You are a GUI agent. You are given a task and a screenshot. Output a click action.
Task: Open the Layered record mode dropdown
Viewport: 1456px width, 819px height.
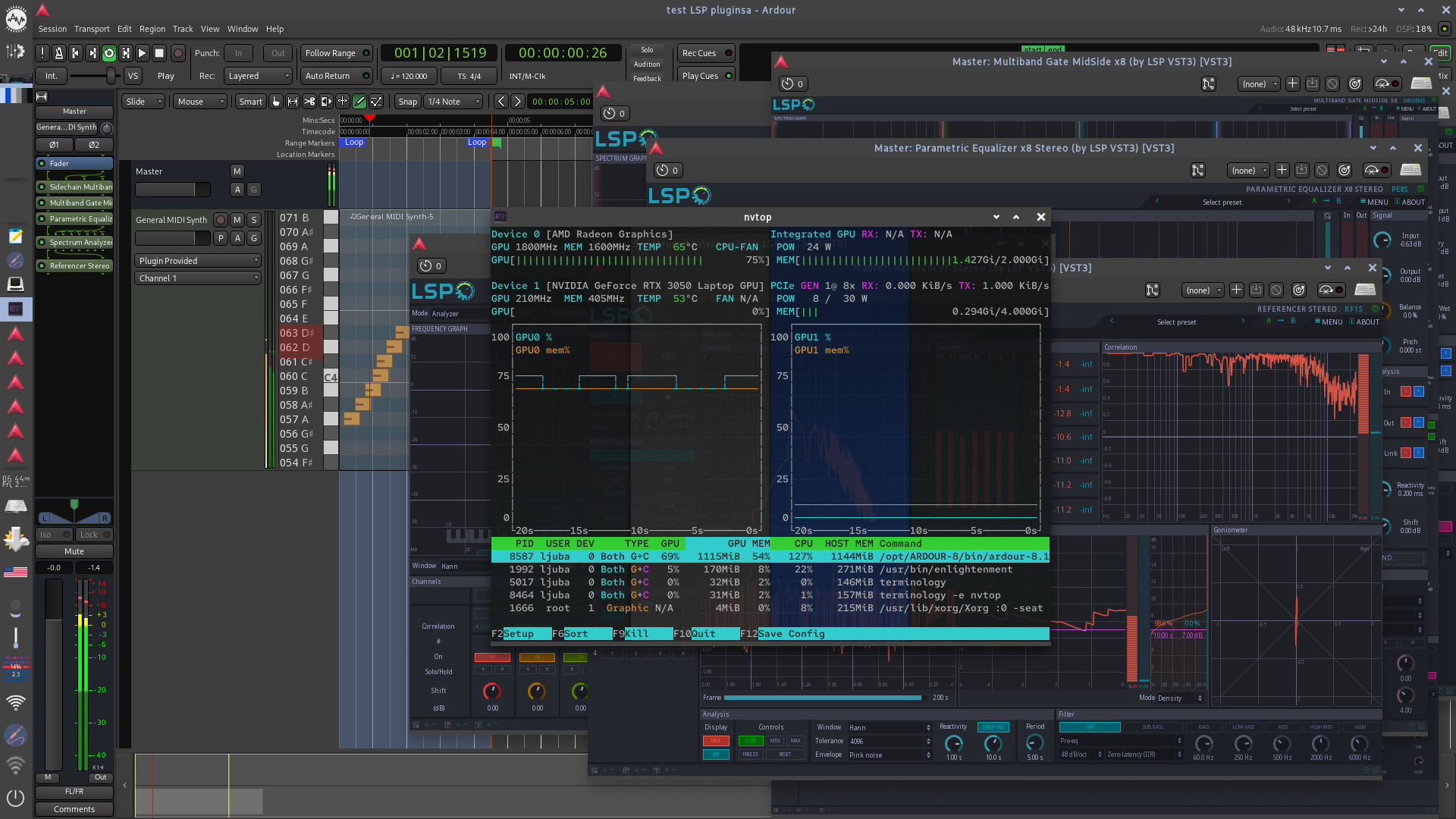pyautogui.click(x=259, y=76)
